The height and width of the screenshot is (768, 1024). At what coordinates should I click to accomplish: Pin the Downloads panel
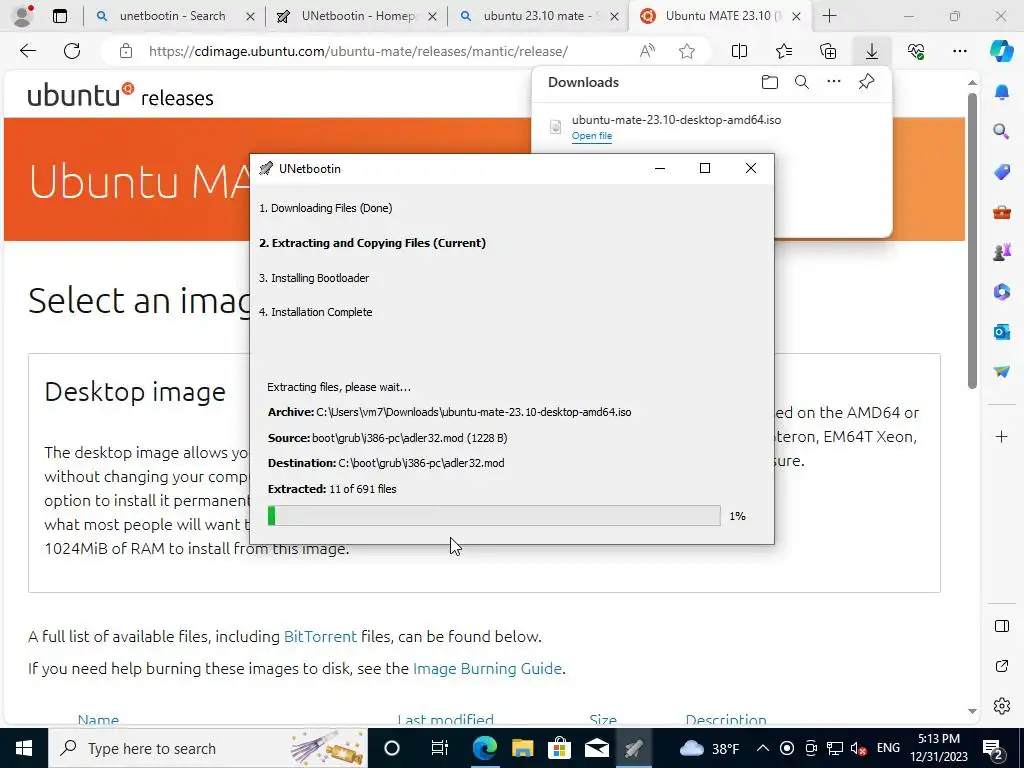(867, 82)
